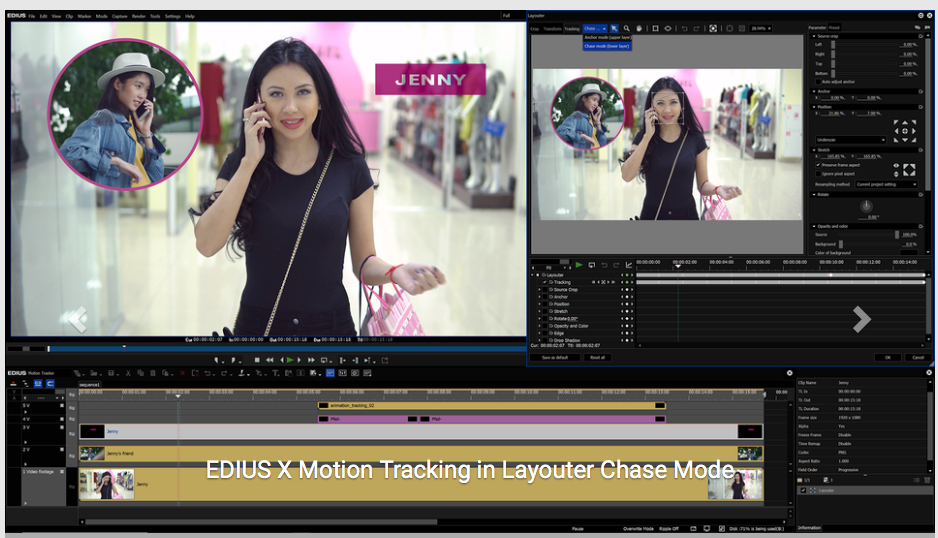Toggle the highlighted blue view icon in timeline toolbar

(330, 373)
